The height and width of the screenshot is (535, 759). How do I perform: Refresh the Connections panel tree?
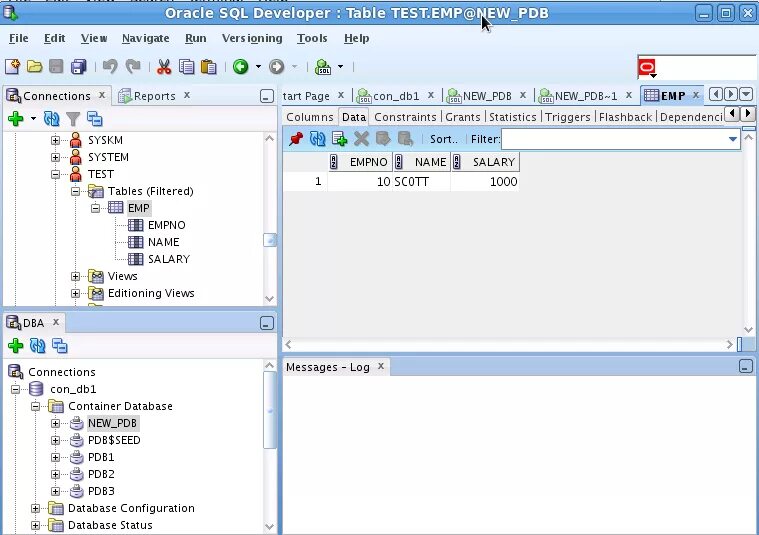pyautogui.click(x=51, y=118)
